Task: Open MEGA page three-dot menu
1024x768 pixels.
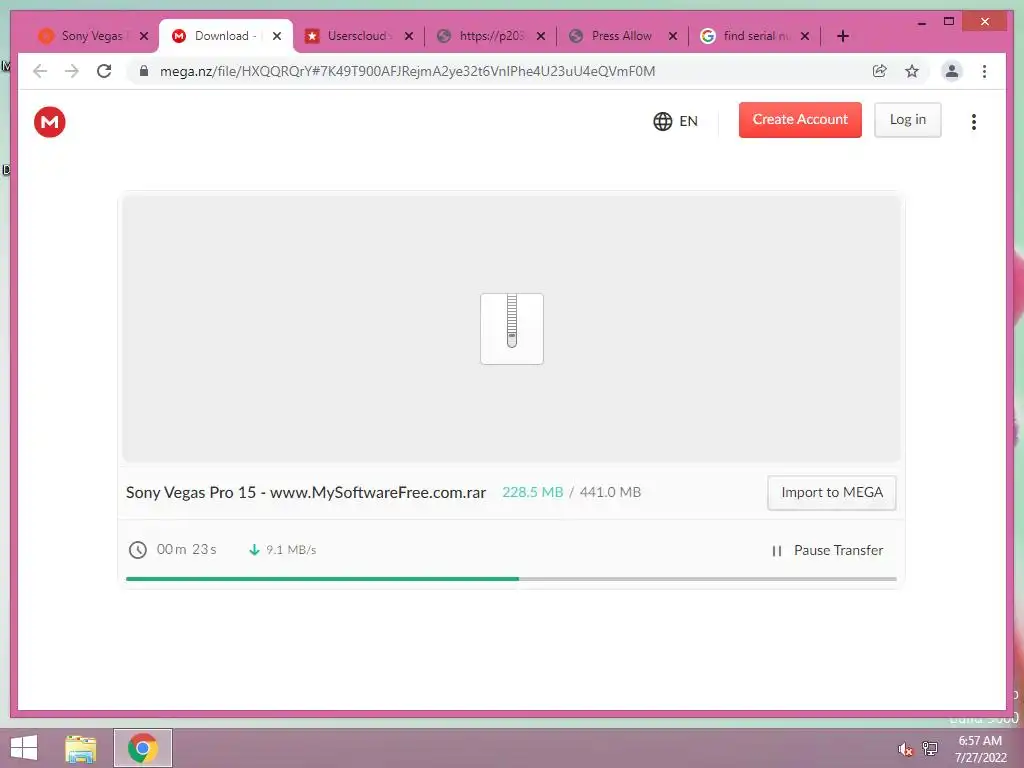Action: [x=973, y=121]
